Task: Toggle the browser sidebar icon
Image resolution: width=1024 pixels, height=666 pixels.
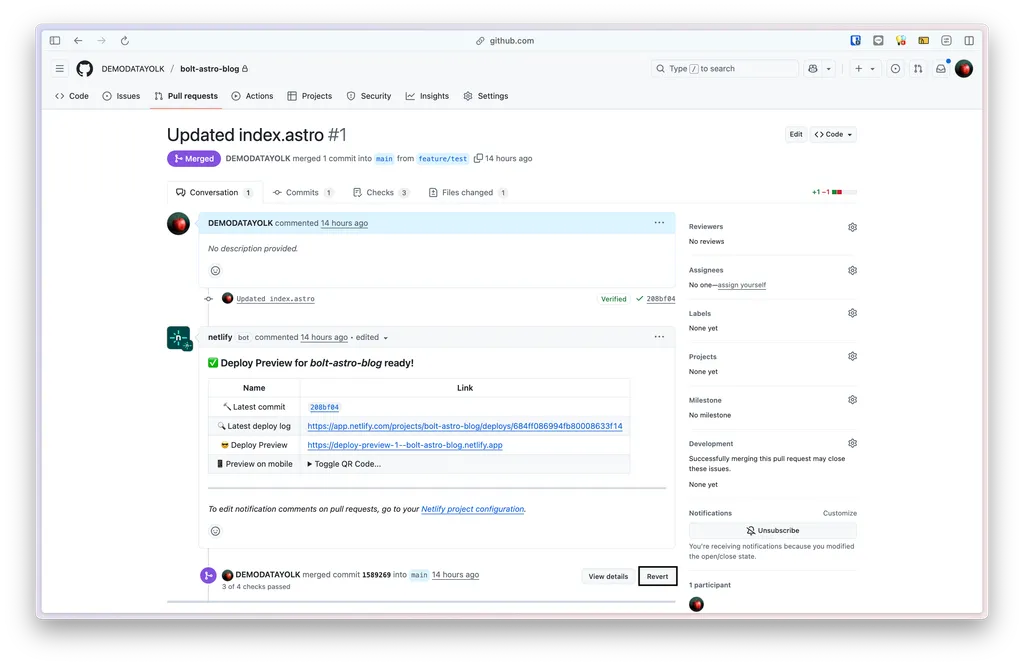Action: point(55,40)
